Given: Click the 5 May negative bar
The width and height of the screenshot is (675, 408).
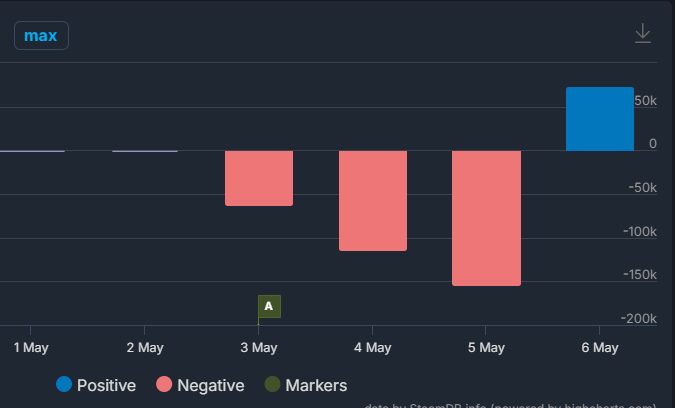Looking at the screenshot, I should tap(487, 218).
